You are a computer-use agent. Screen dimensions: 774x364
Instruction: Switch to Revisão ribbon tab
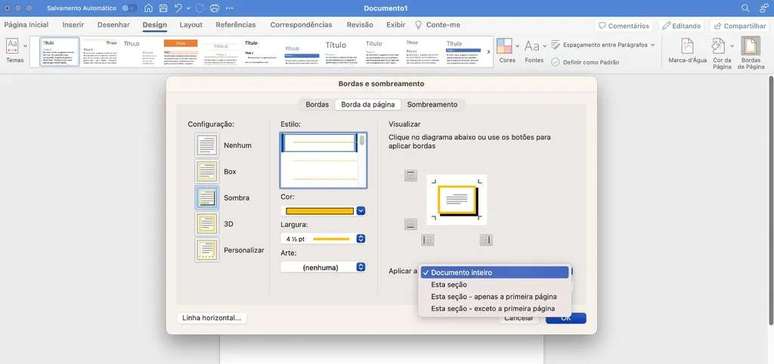(x=360, y=25)
